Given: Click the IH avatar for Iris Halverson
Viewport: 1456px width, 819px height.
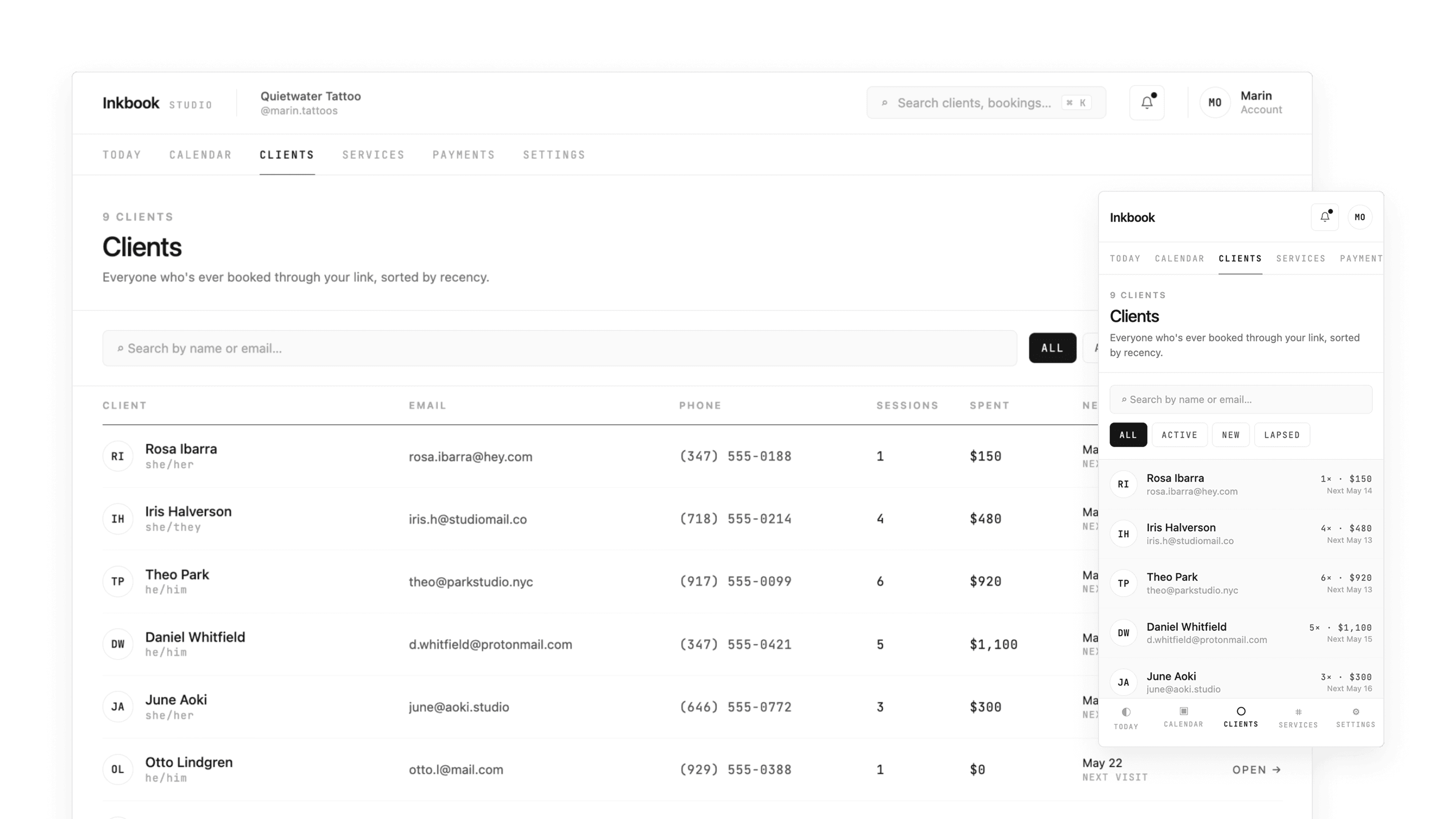Looking at the screenshot, I should [117, 518].
